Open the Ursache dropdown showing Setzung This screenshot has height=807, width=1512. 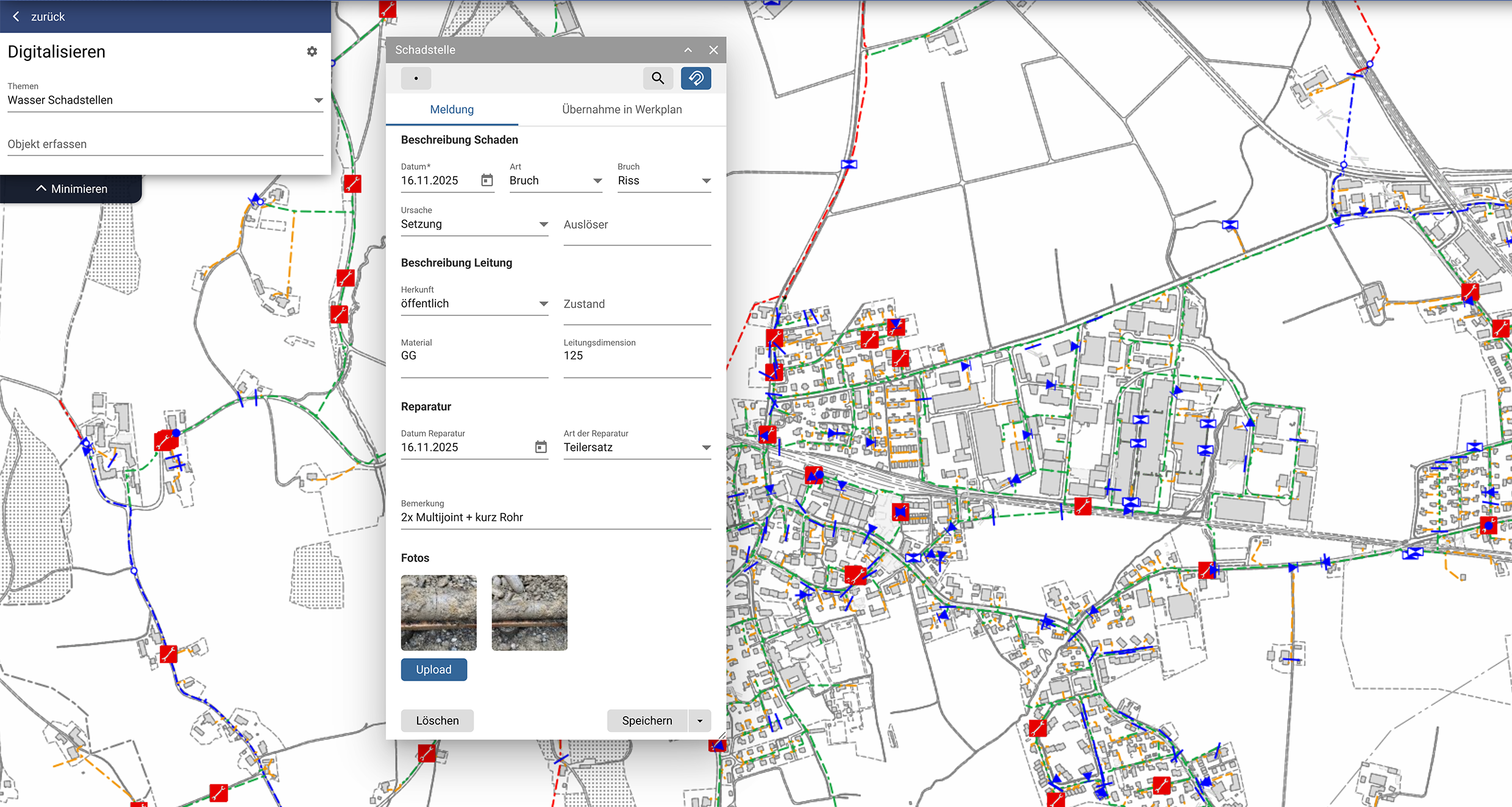543,224
